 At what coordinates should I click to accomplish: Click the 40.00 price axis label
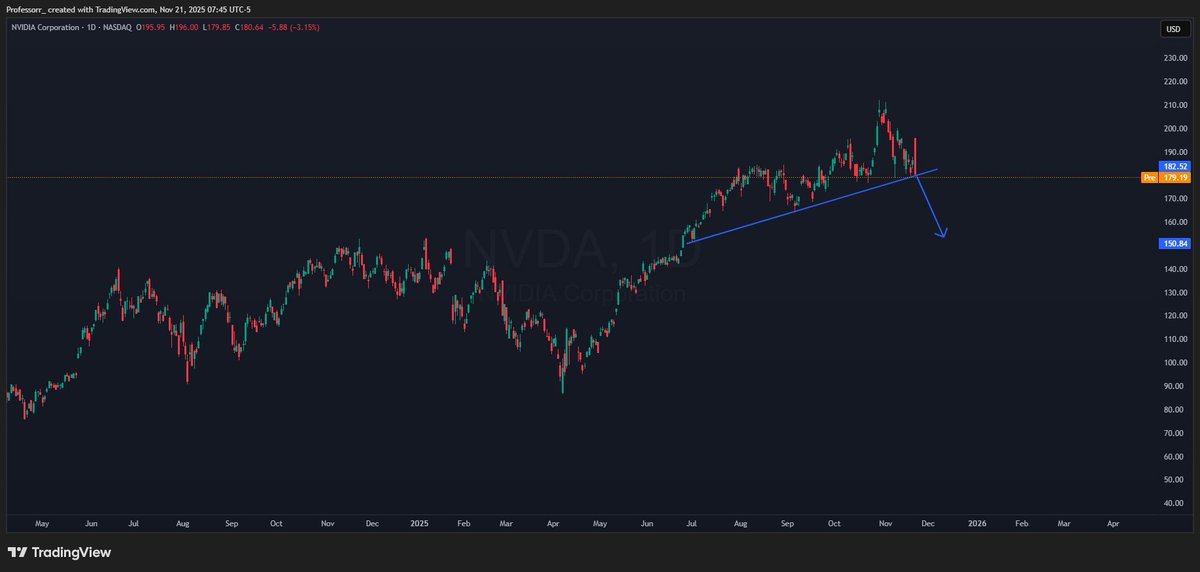[x=1176, y=503]
